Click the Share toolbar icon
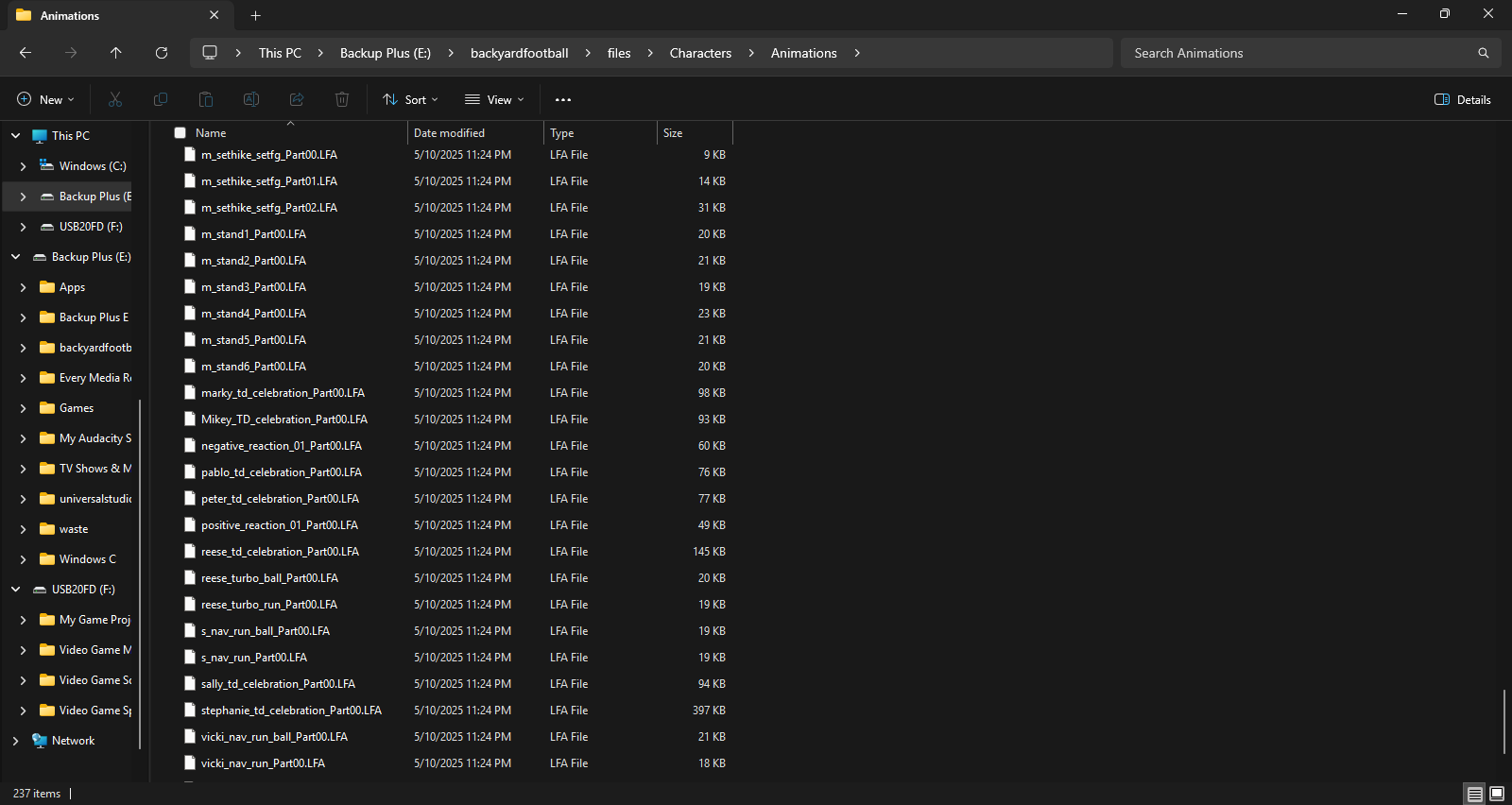Image resolution: width=1512 pixels, height=805 pixels. (297, 99)
